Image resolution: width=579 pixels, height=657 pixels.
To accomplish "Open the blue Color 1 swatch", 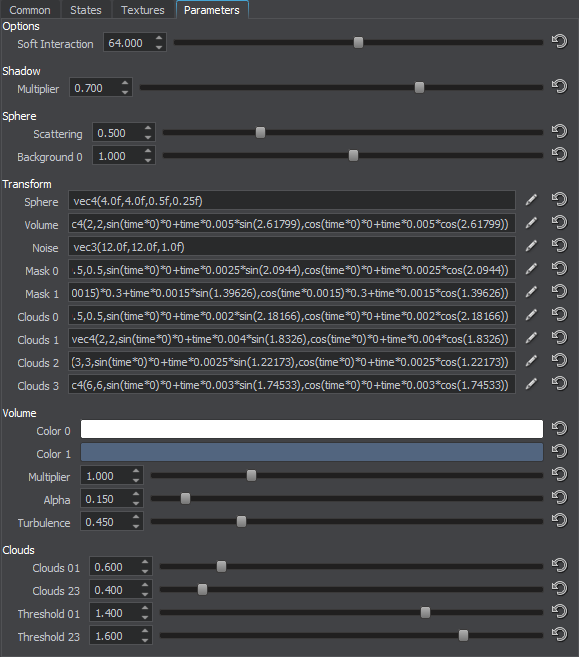I will (x=312, y=452).
